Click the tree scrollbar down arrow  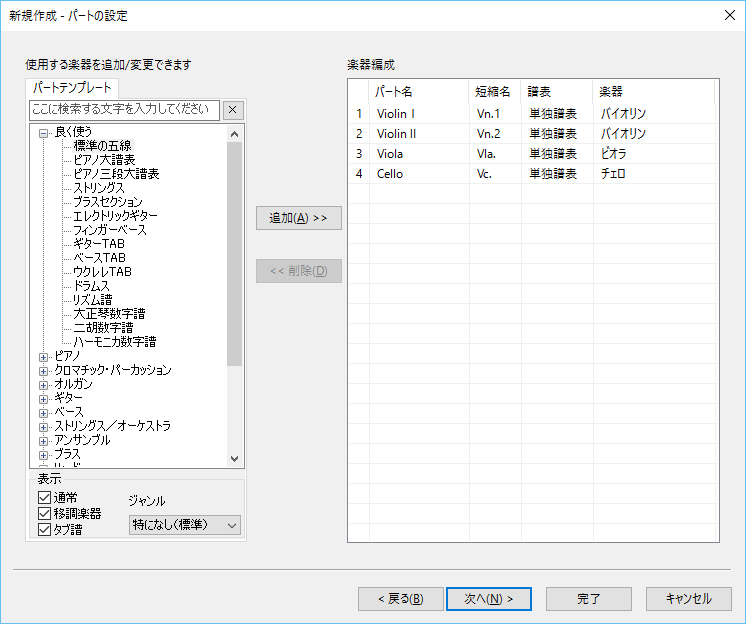[235, 459]
